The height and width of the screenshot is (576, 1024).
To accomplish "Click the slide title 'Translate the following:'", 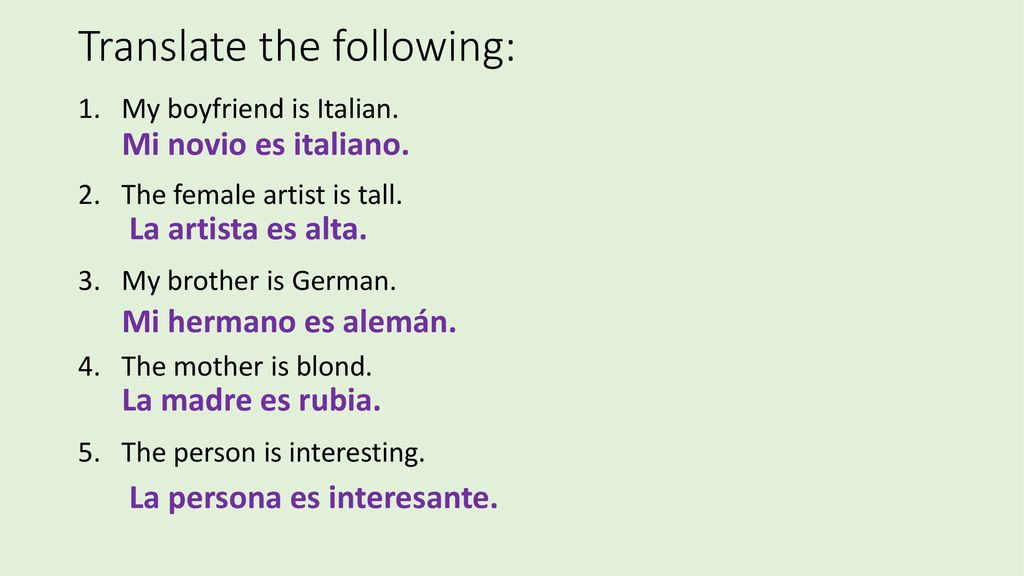I will (x=296, y=48).
